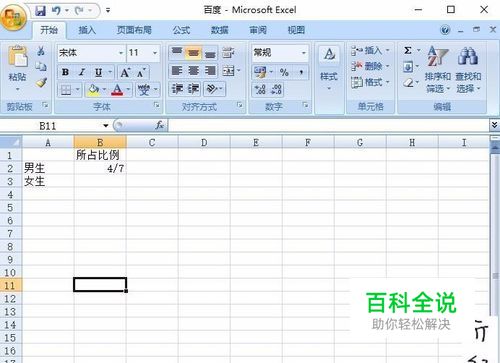500x363 pixels.
Task: Undo the last action
Action: click(56, 11)
